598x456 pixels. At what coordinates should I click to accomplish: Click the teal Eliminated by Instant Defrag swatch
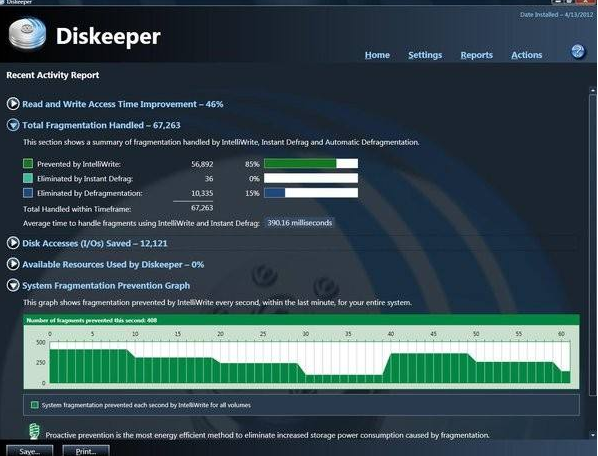(x=28, y=178)
